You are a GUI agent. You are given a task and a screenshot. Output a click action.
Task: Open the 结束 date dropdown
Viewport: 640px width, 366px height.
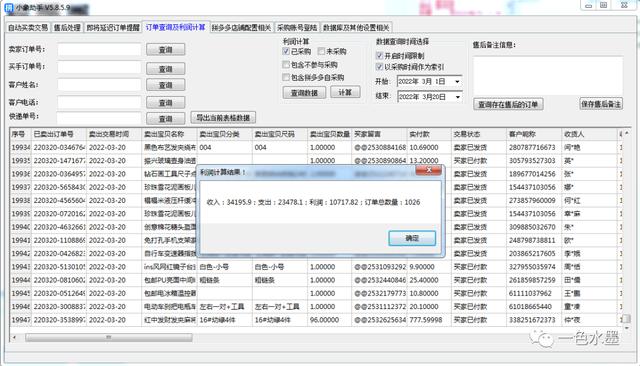(457, 97)
